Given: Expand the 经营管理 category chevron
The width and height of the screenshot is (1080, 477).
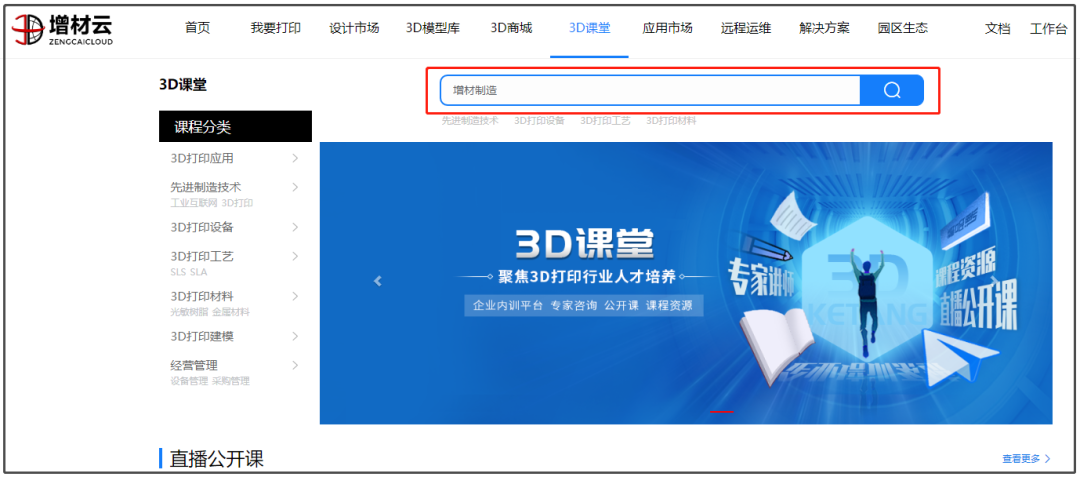Looking at the screenshot, I should pyautogui.click(x=295, y=365).
